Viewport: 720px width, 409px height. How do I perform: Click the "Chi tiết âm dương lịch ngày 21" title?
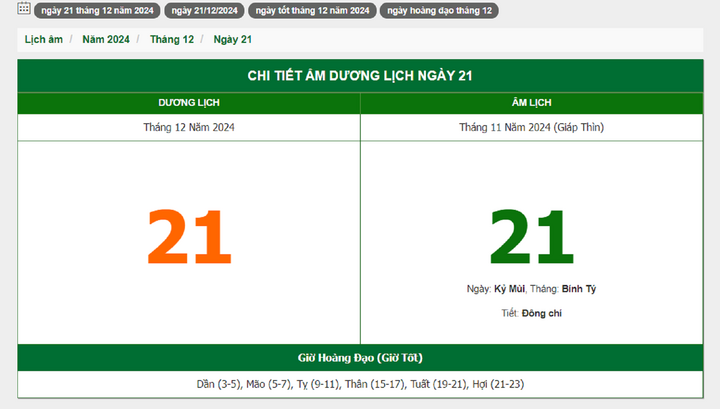pos(360,76)
